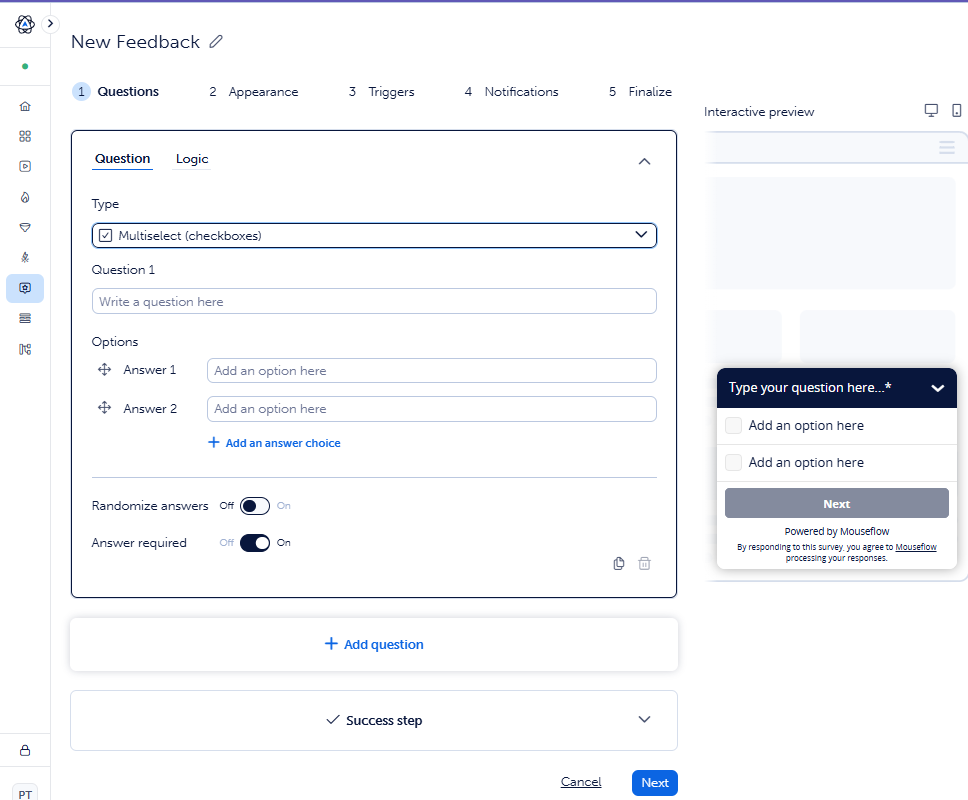Select the feedback icon in sidebar

(25, 288)
